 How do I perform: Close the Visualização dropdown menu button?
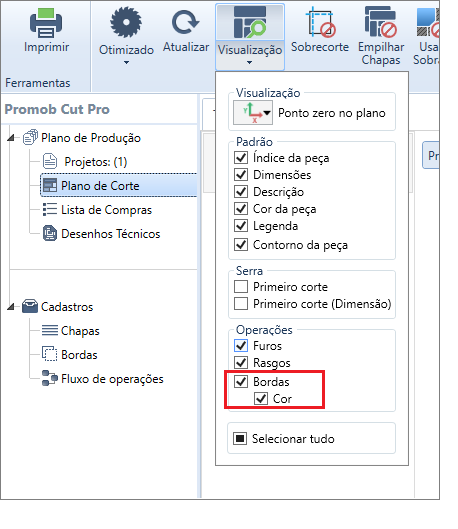[250, 37]
